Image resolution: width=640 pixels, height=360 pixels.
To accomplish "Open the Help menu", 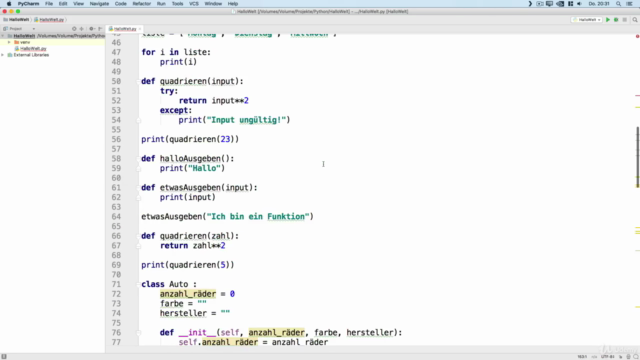I will (233, 4).
